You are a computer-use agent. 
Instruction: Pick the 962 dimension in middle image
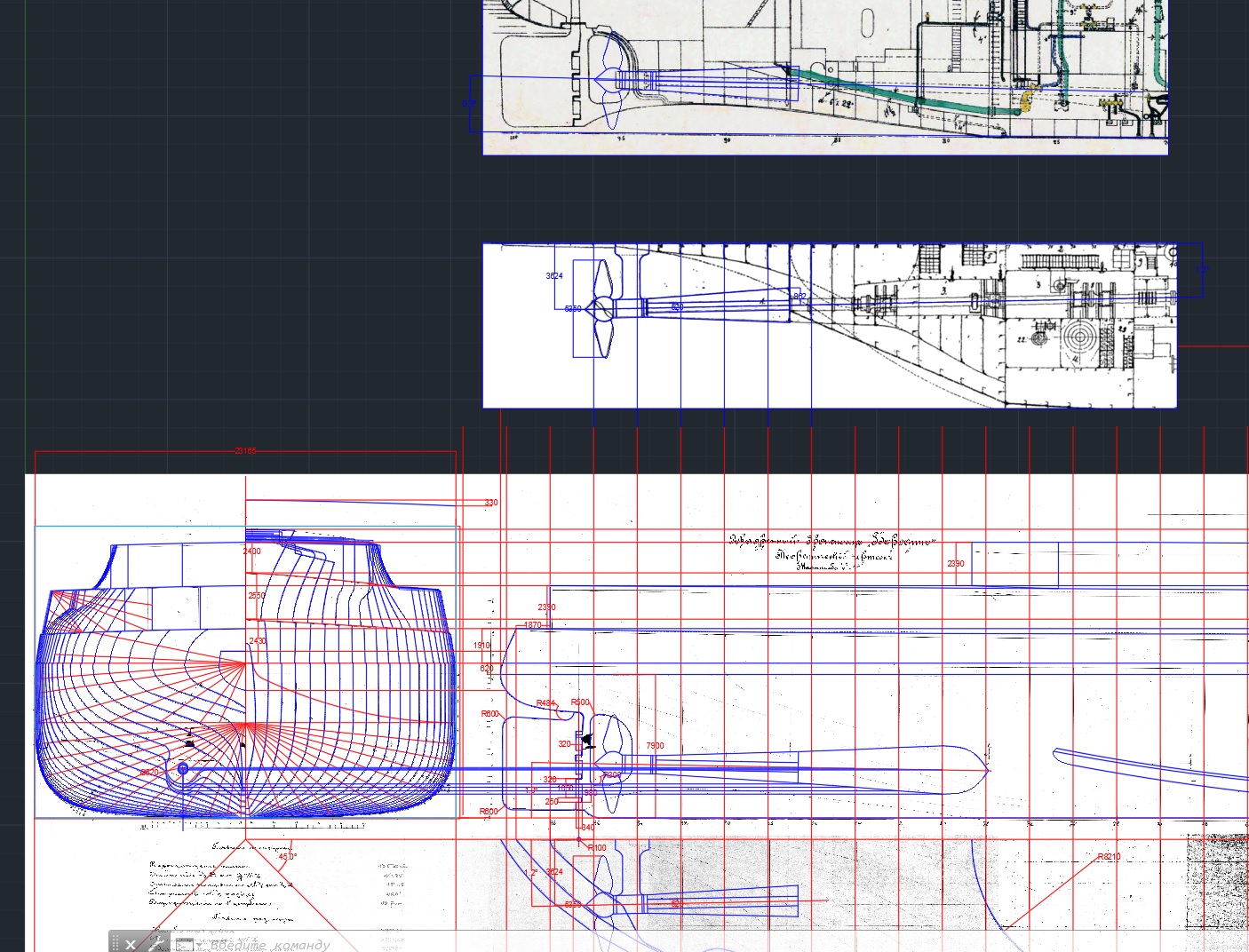pyautogui.click(x=800, y=297)
